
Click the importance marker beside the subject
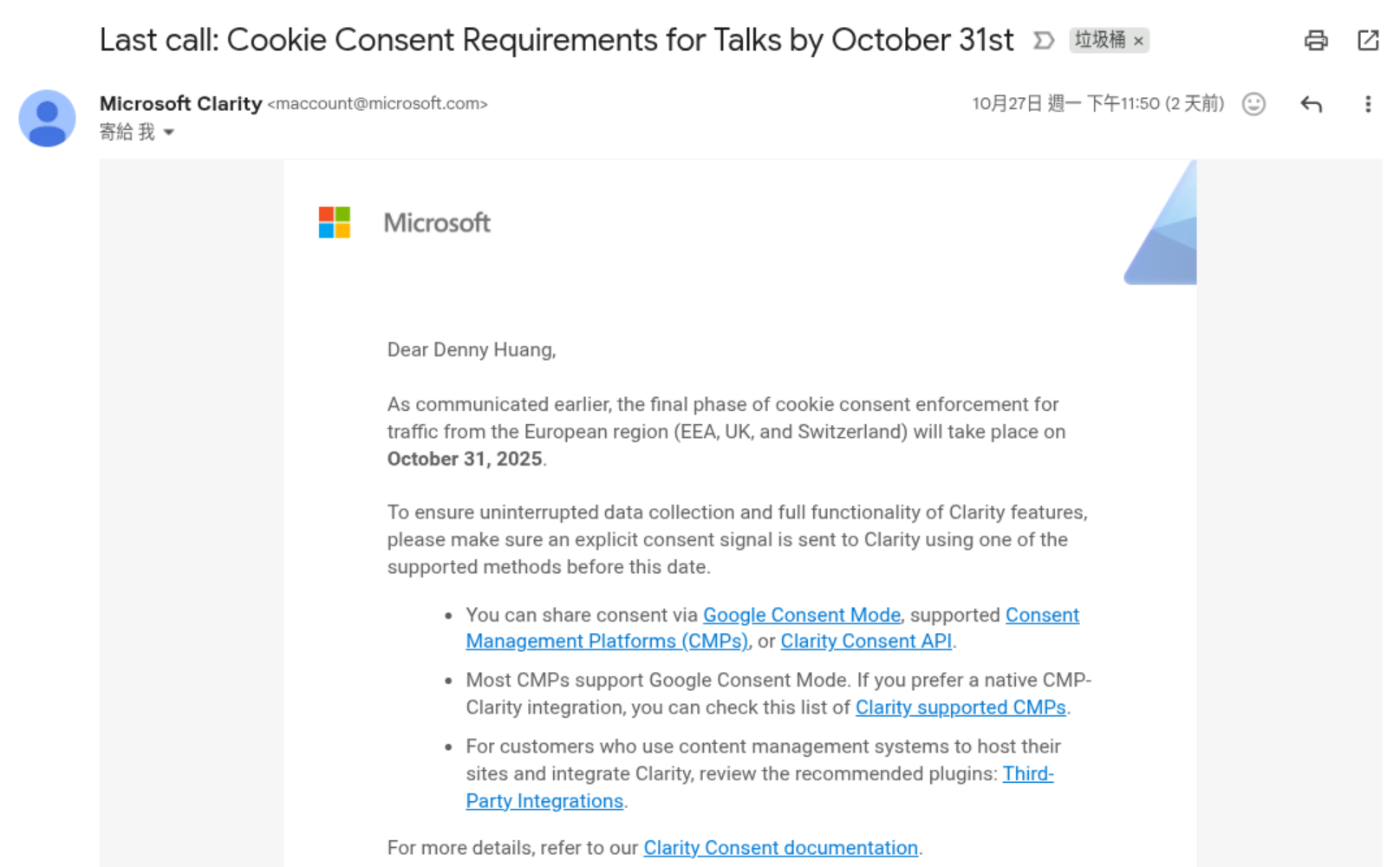(x=1044, y=40)
